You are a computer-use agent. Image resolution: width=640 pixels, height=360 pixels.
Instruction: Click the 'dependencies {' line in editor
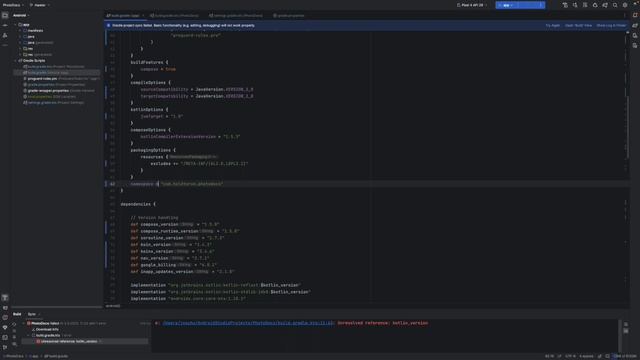pos(138,204)
